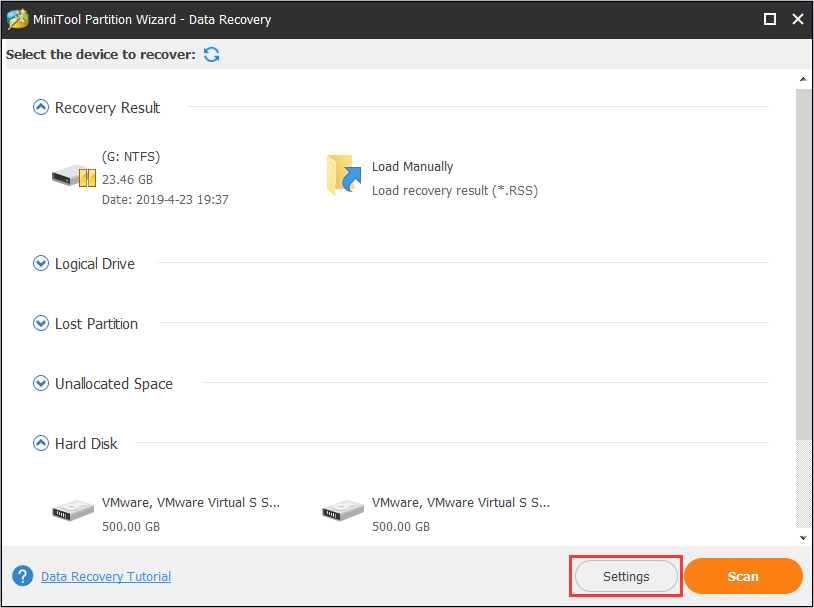Viewport: 814px width, 608px height.
Task: Expand the Logical Drive section
Action: pyautogui.click(x=41, y=263)
